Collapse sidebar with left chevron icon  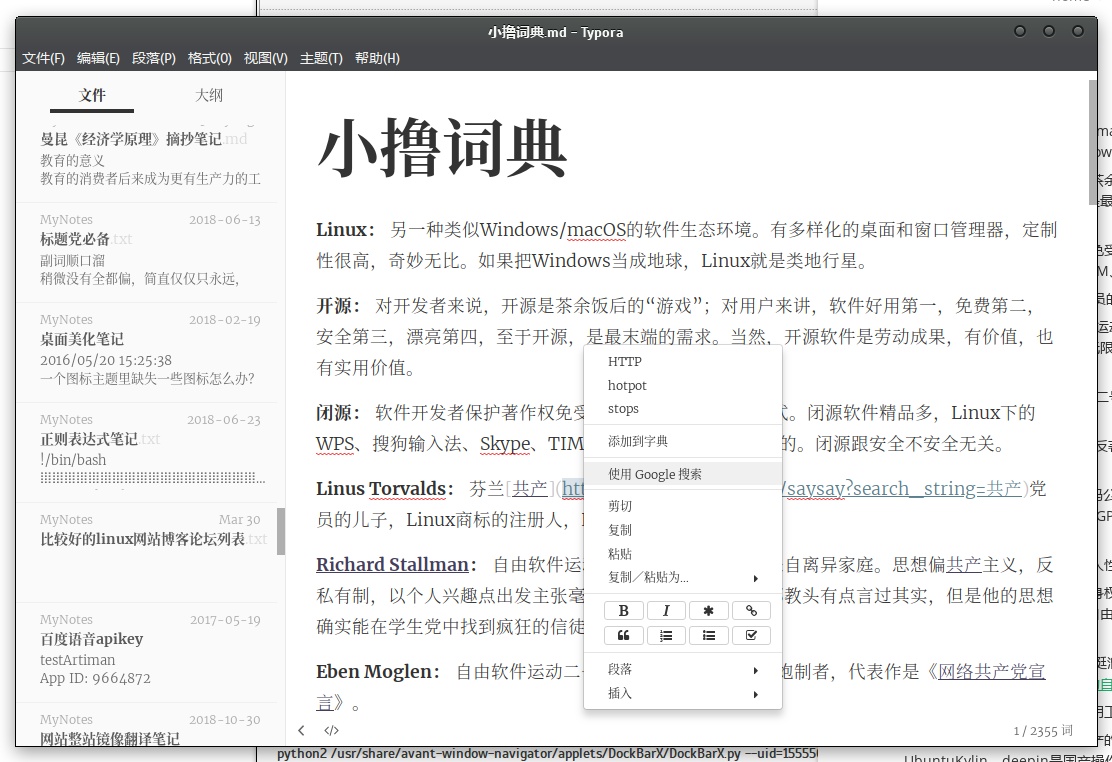pyautogui.click(x=301, y=730)
